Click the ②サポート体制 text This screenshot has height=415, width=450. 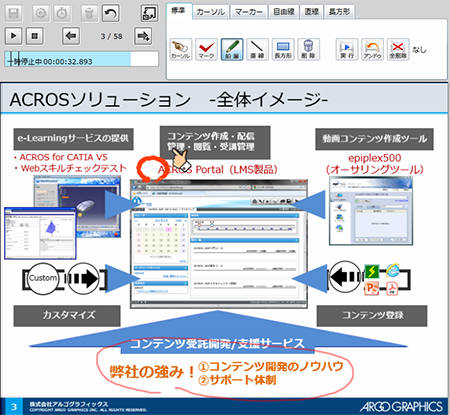pyautogui.click(x=237, y=380)
